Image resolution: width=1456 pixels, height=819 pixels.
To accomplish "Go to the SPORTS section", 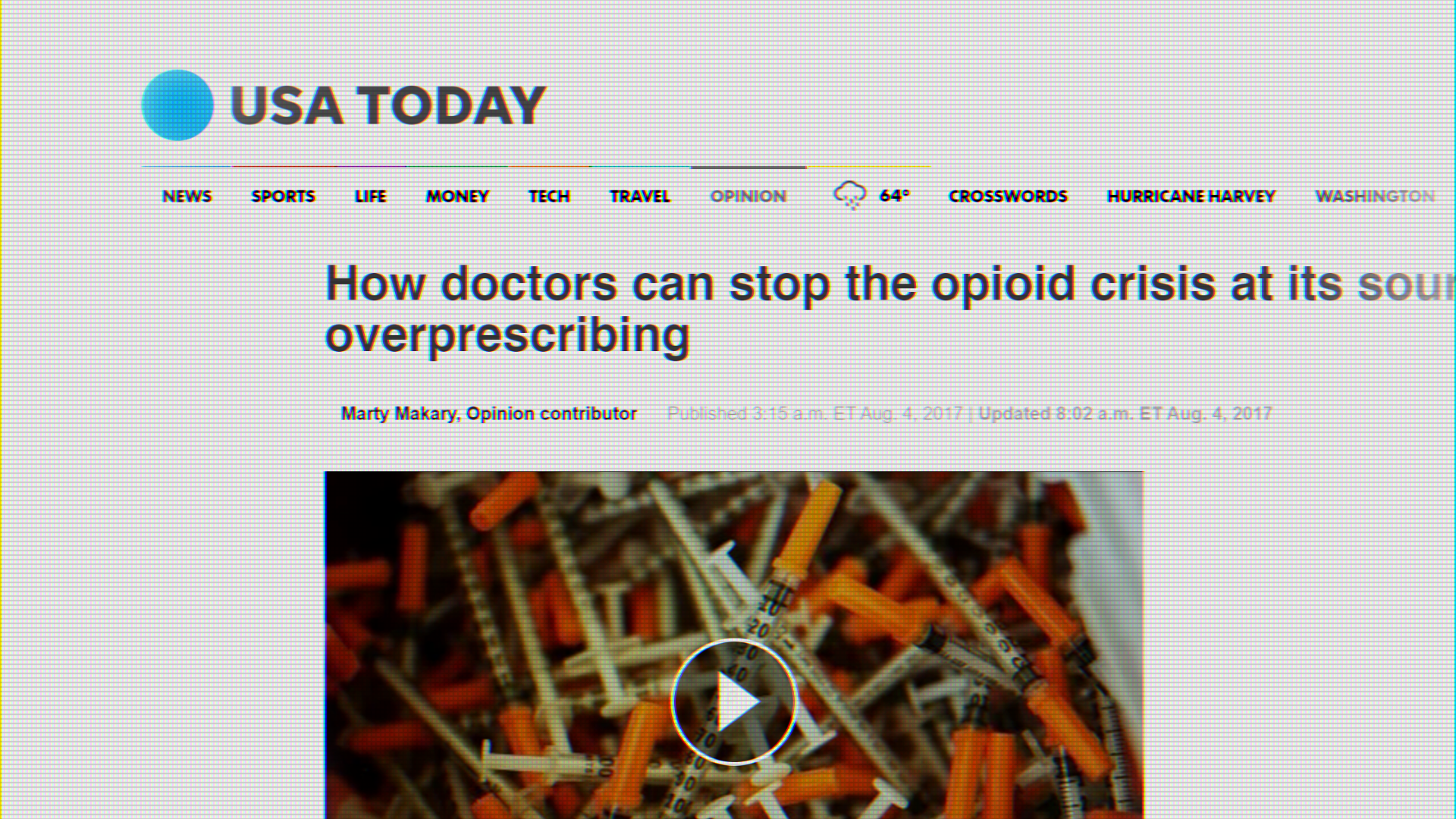I will point(283,196).
